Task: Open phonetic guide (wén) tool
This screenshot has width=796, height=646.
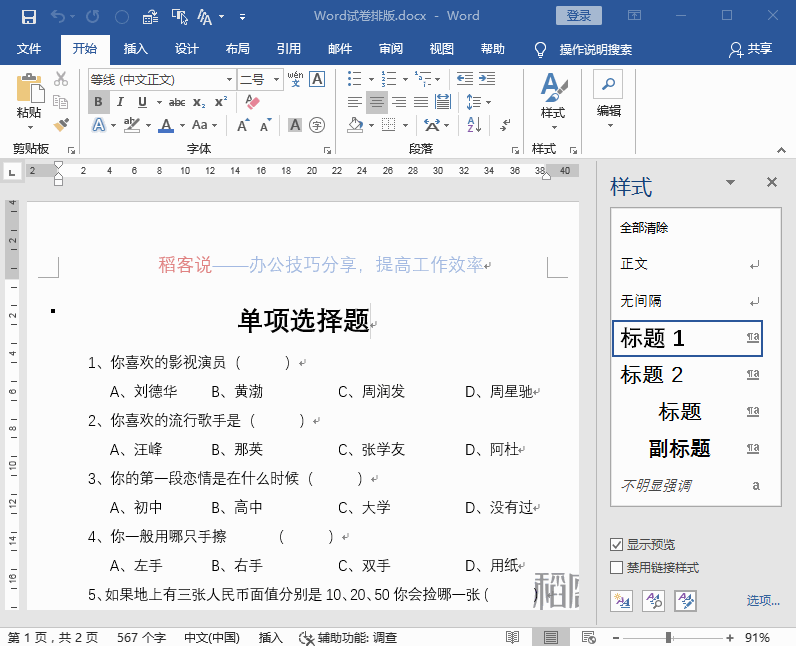Action: click(x=295, y=79)
